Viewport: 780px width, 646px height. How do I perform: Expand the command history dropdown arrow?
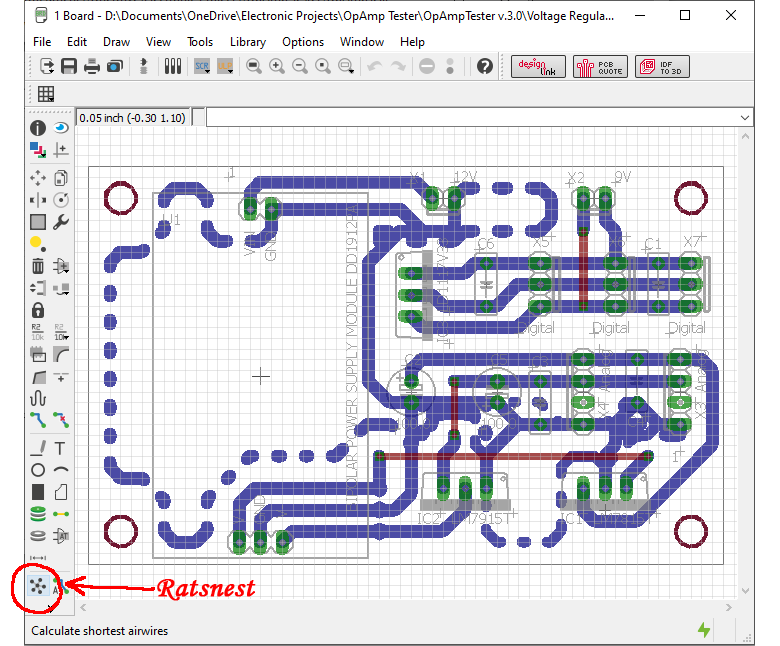[x=745, y=118]
